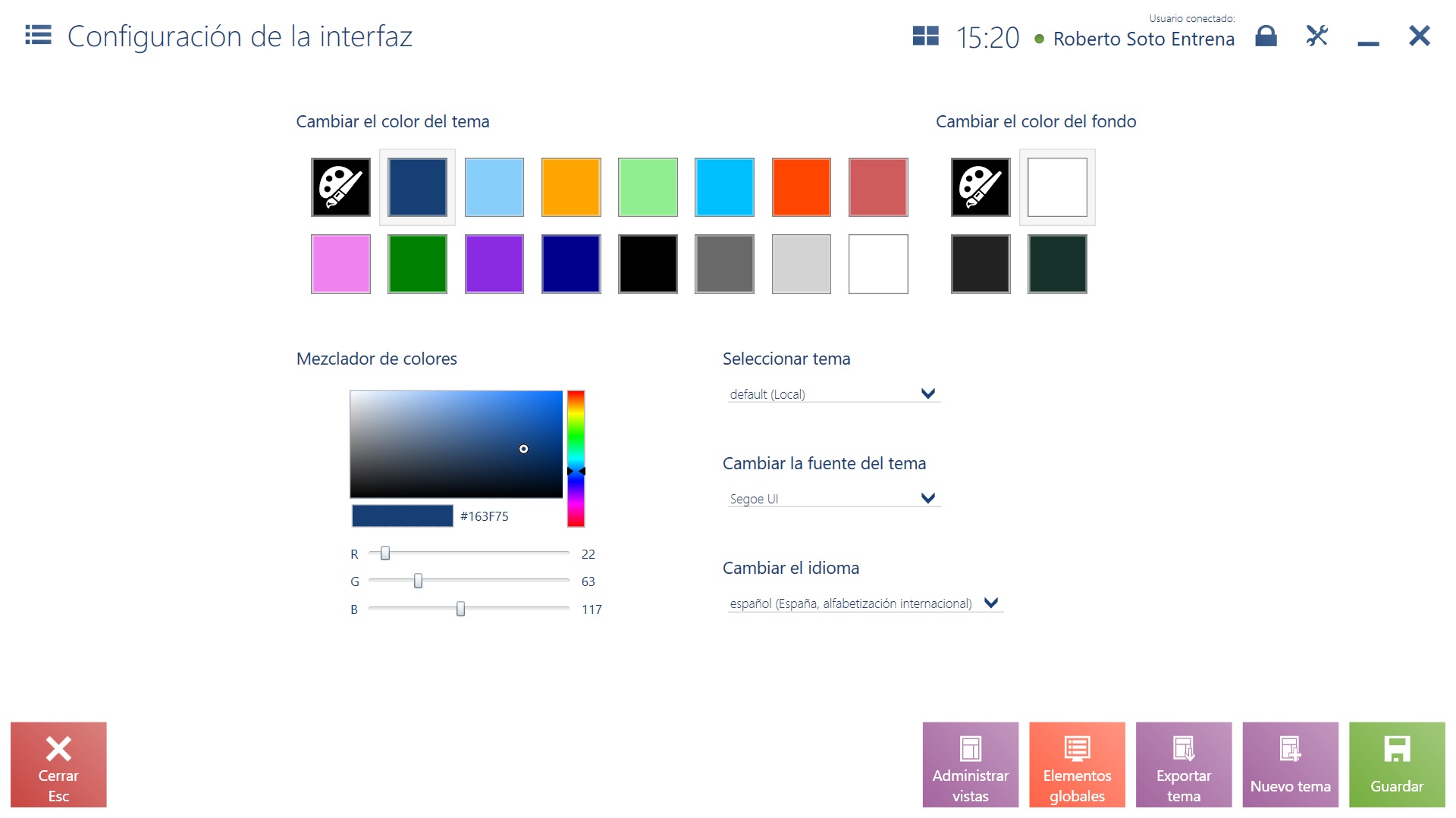
Task: Select the light gray theme color
Action: click(802, 264)
